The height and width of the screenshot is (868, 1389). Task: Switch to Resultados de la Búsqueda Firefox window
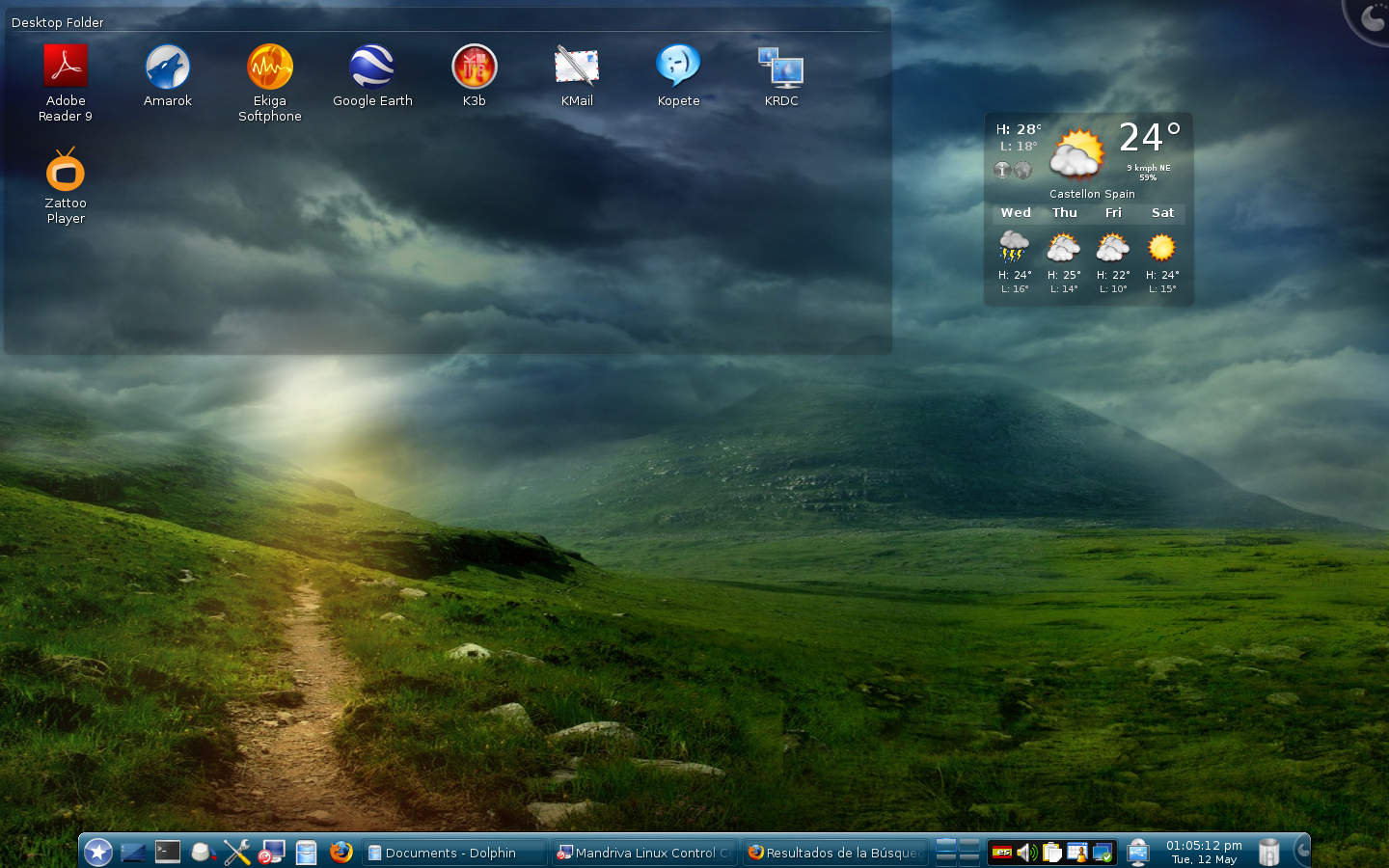[835, 853]
